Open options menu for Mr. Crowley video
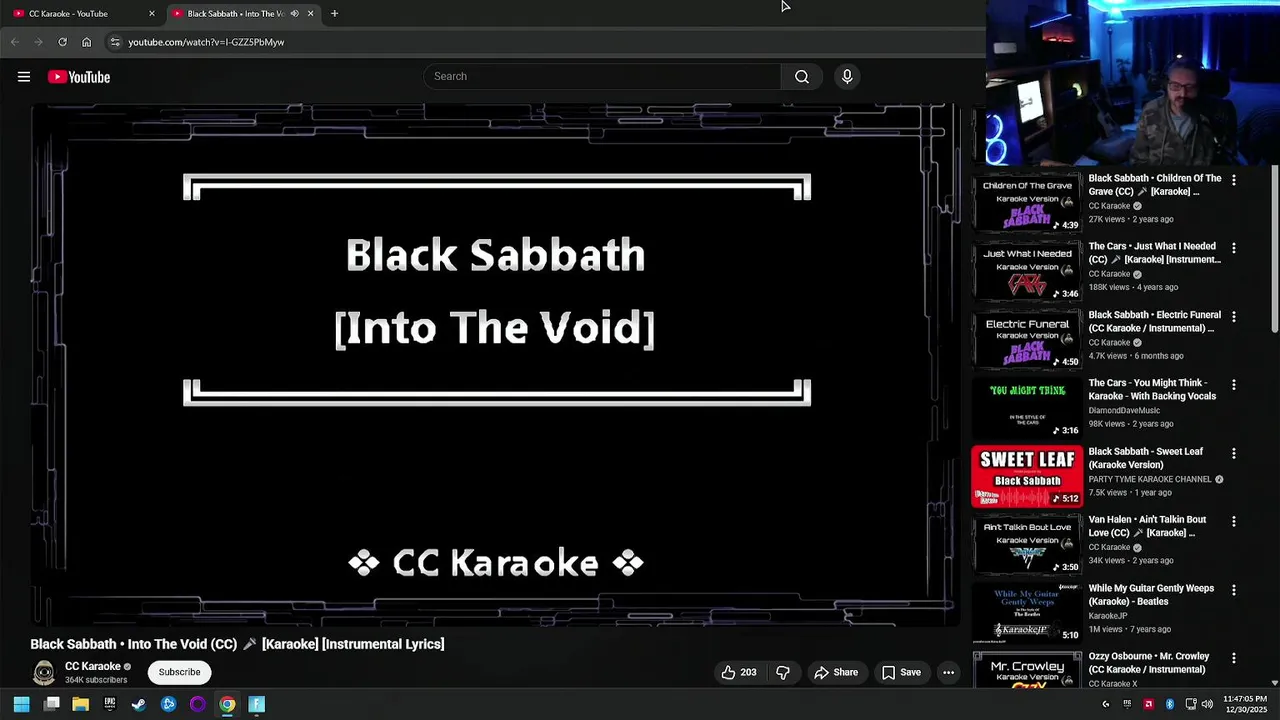Viewport: 1280px width, 720px height. click(1234, 658)
